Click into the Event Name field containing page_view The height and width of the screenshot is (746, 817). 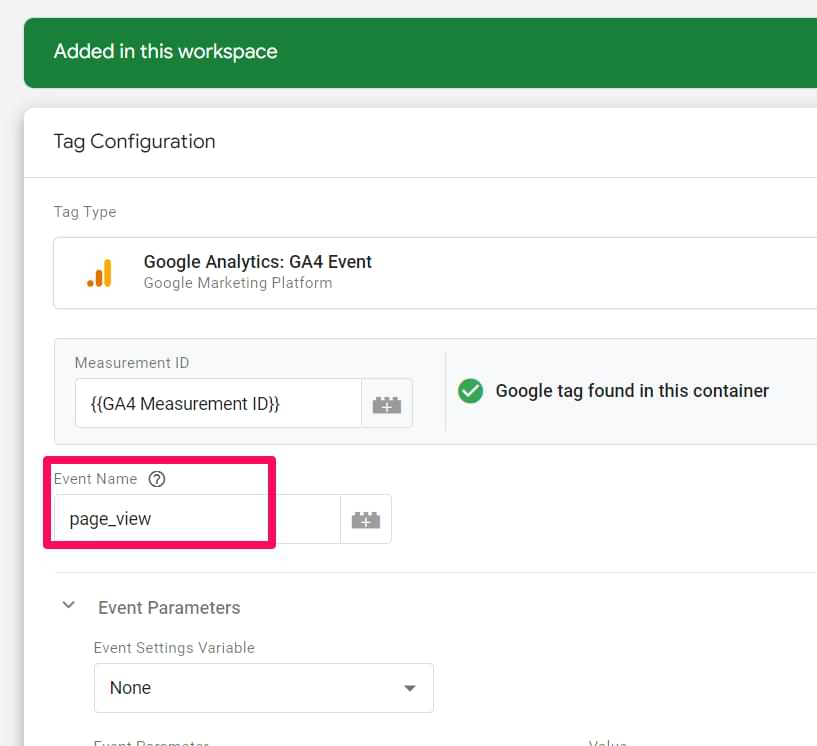coord(197,519)
